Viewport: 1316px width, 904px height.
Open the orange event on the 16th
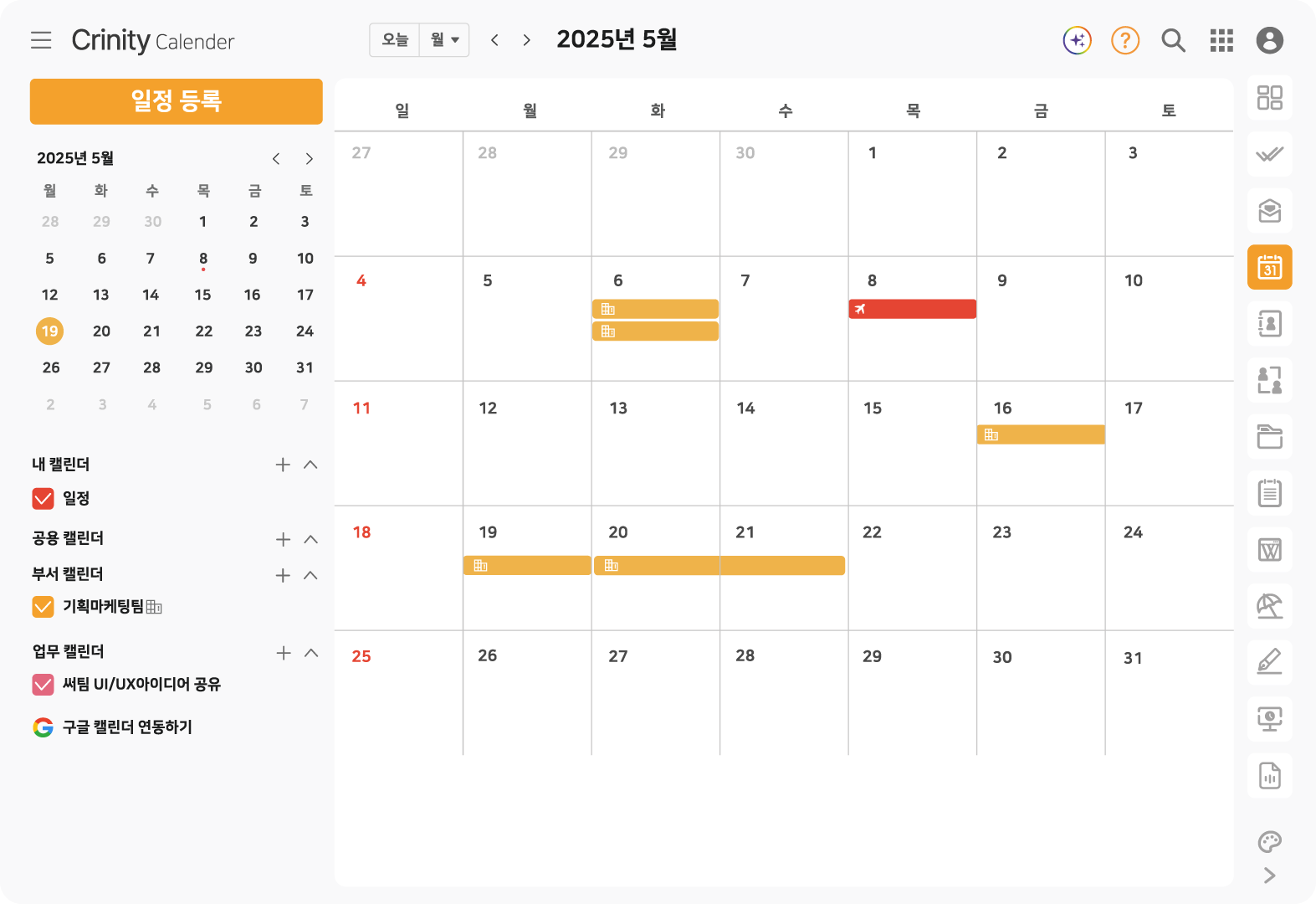pos(1041,434)
